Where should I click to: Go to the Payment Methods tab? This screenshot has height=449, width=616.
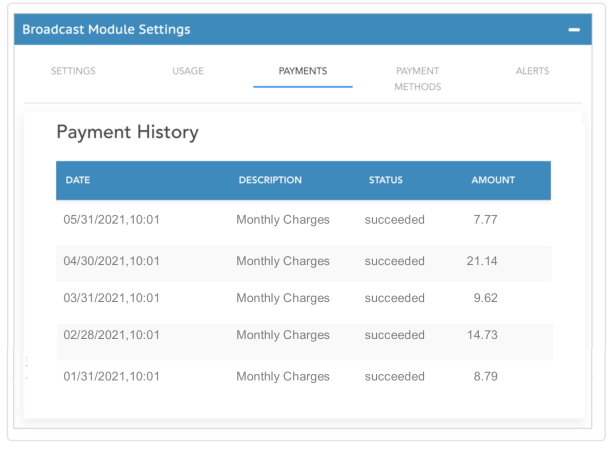coord(417,79)
